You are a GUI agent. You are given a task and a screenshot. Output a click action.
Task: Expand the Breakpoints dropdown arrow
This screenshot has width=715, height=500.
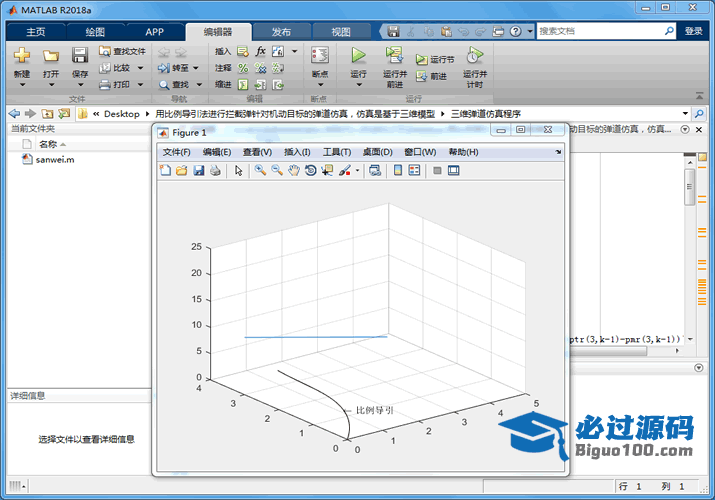tap(320, 85)
